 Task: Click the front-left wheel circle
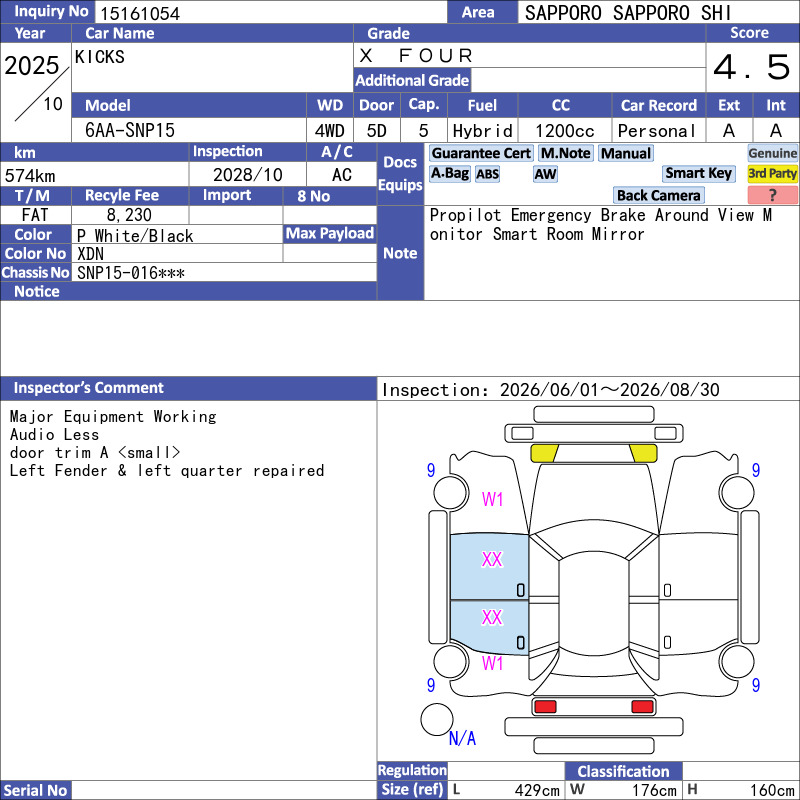pos(451,492)
